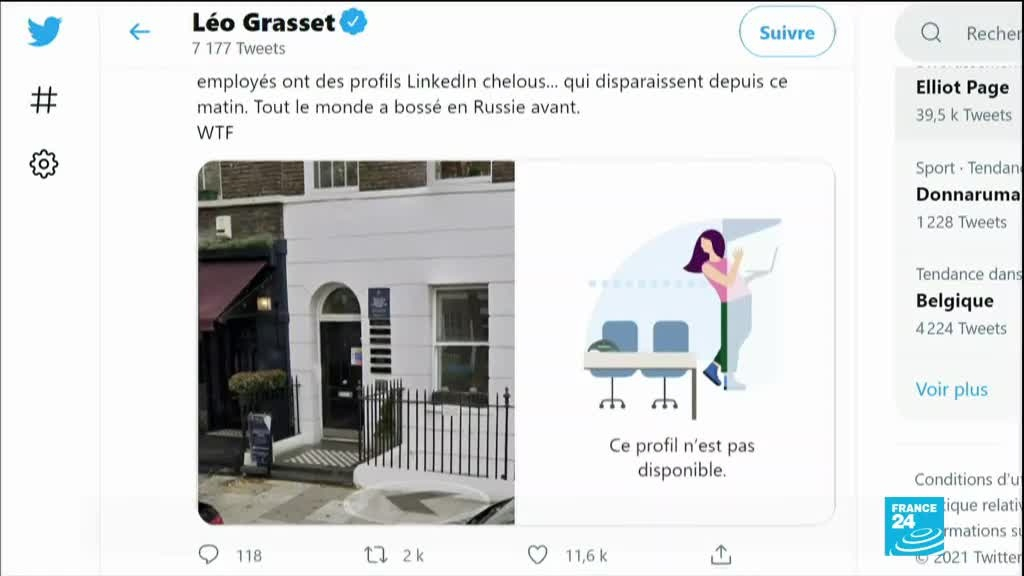
Task: Open the Conditions d'utilisation footer link
Action: (968, 479)
